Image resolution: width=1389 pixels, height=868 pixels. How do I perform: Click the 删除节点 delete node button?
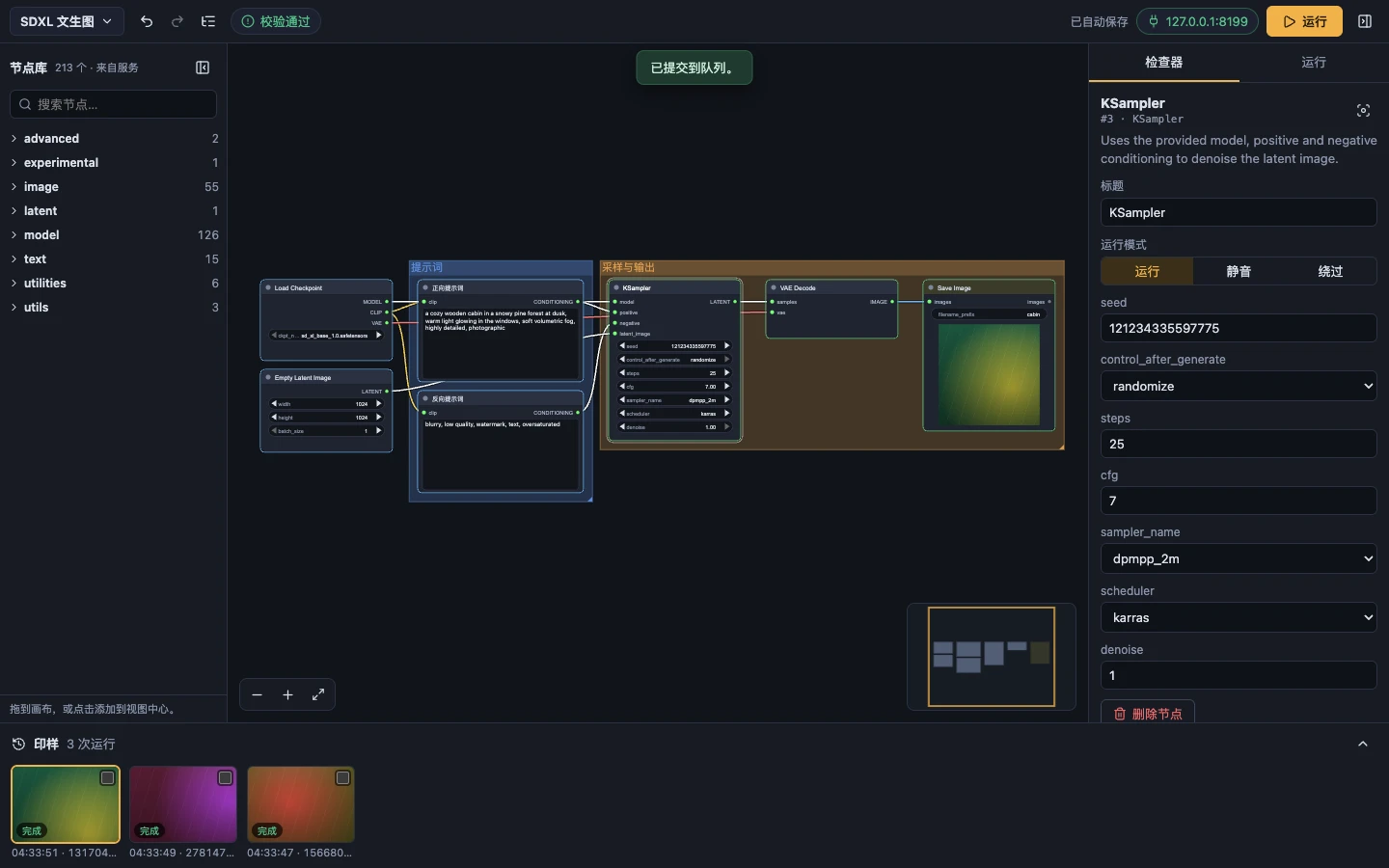pos(1148,713)
